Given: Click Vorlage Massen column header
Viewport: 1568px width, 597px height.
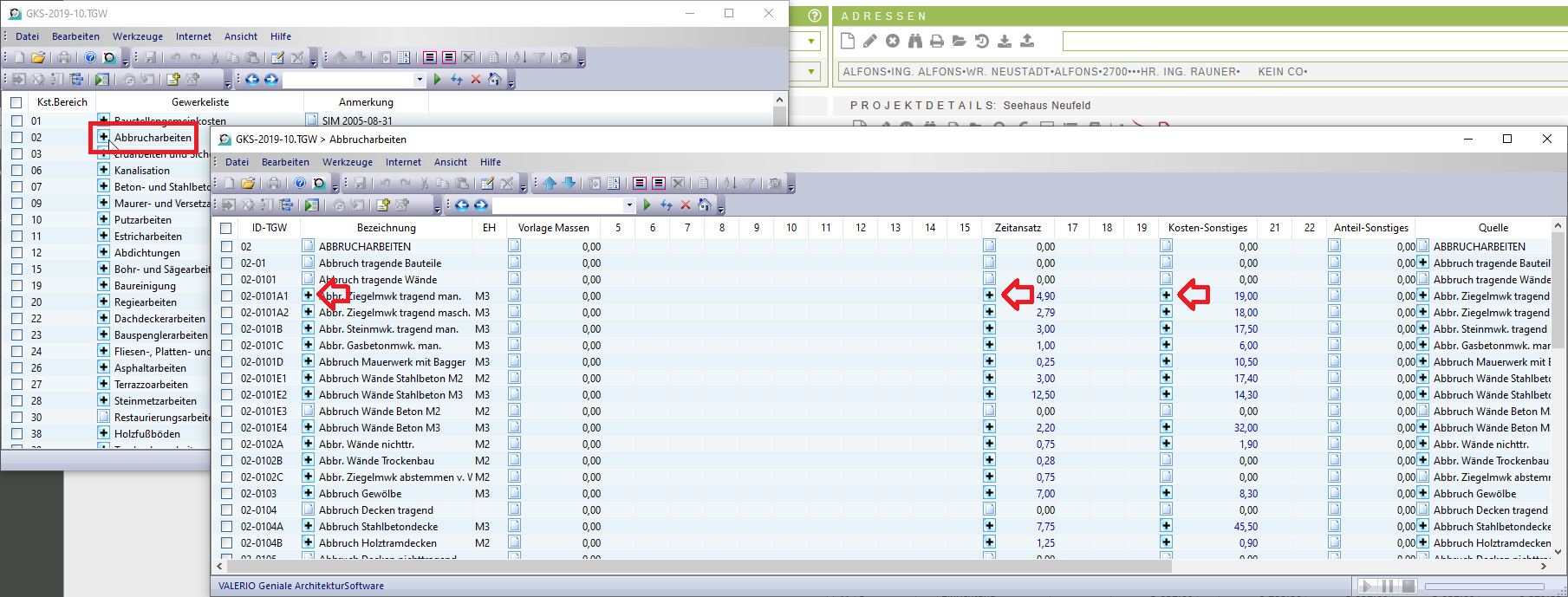Looking at the screenshot, I should [x=553, y=228].
